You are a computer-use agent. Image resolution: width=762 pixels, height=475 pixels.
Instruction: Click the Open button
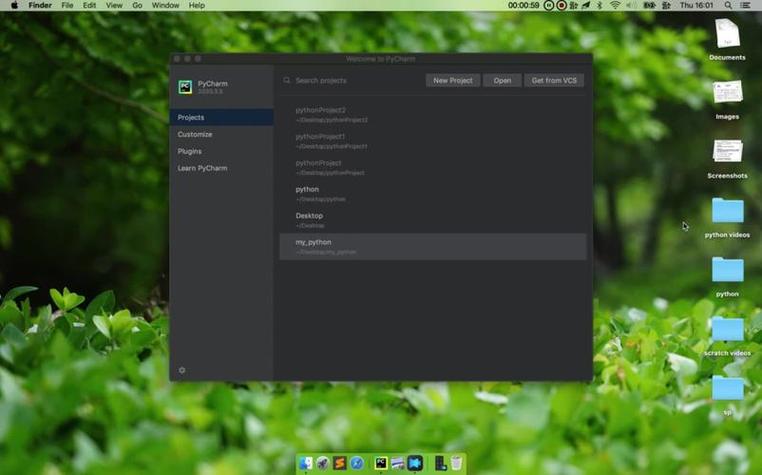502,80
